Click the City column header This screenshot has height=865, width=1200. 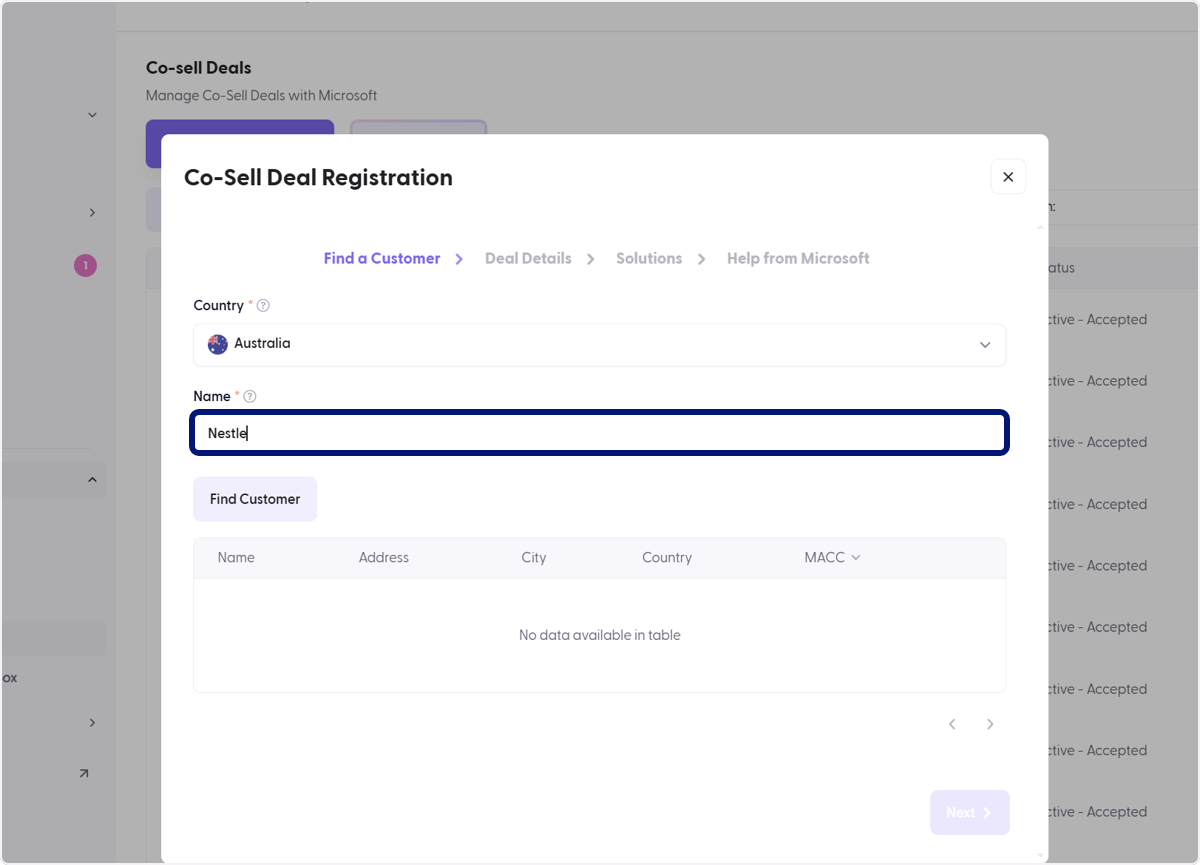(x=534, y=558)
